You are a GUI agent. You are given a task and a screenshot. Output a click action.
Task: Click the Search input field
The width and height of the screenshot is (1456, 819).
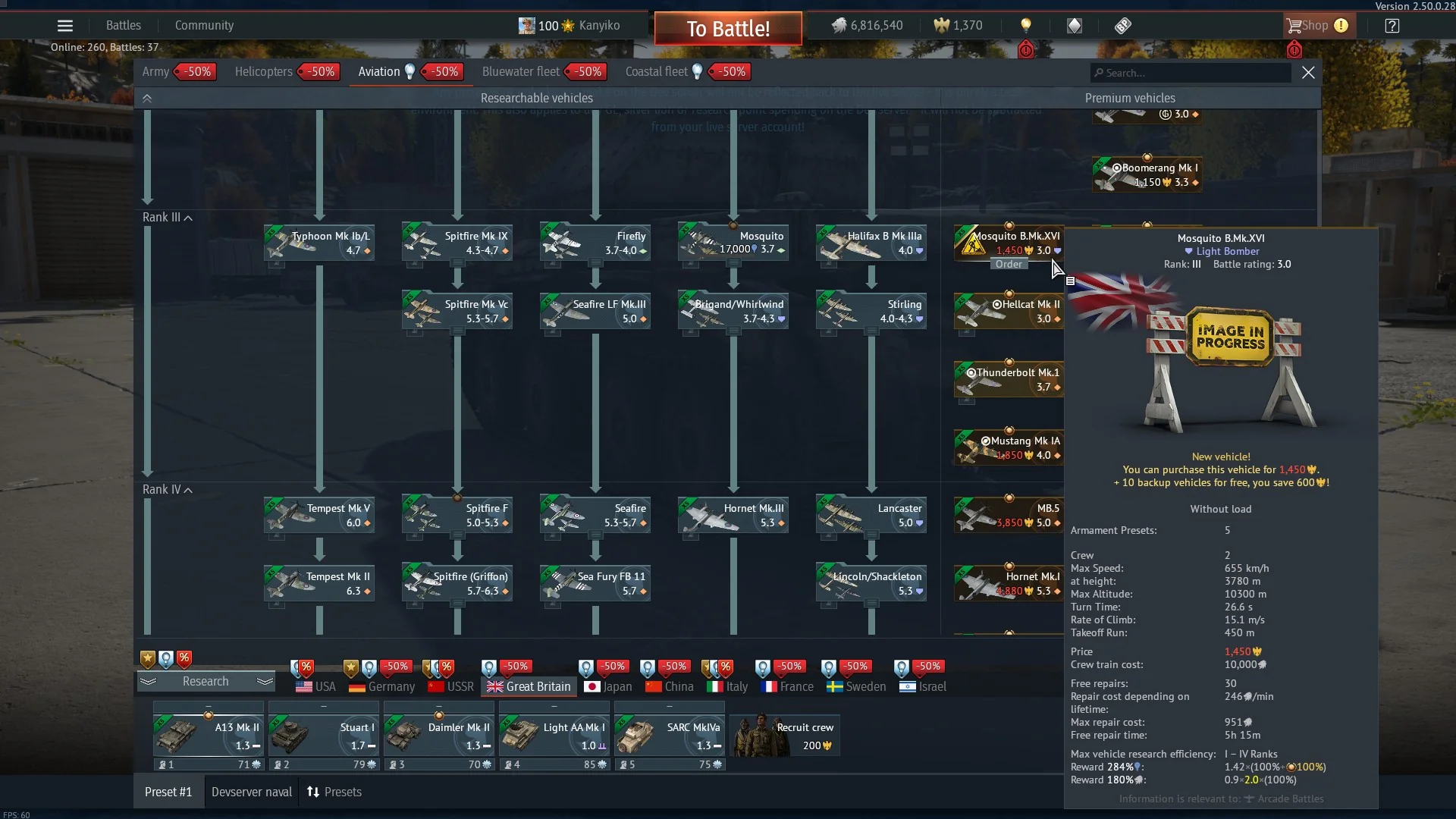click(1192, 73)
